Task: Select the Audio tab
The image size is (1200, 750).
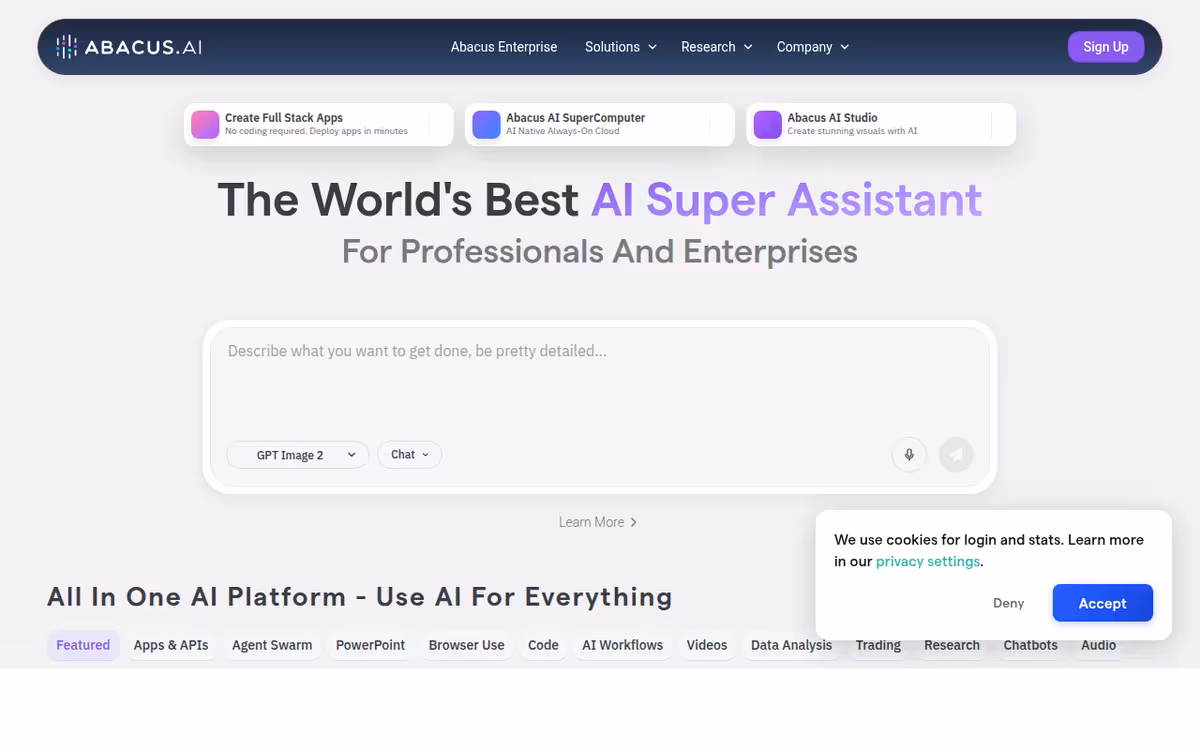Action: tap(1098, 645)
